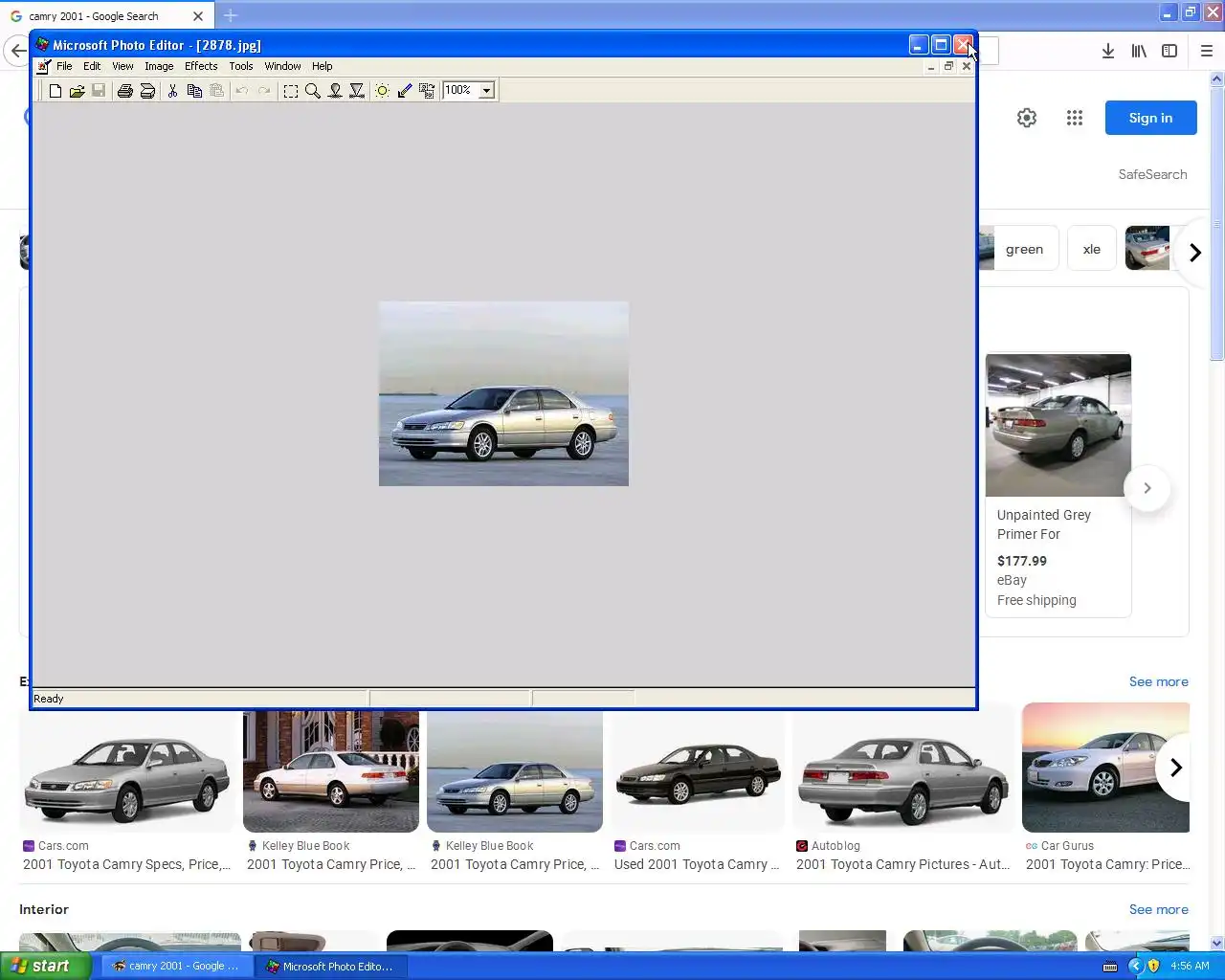Open Firefox library icon

(1139, 51)
